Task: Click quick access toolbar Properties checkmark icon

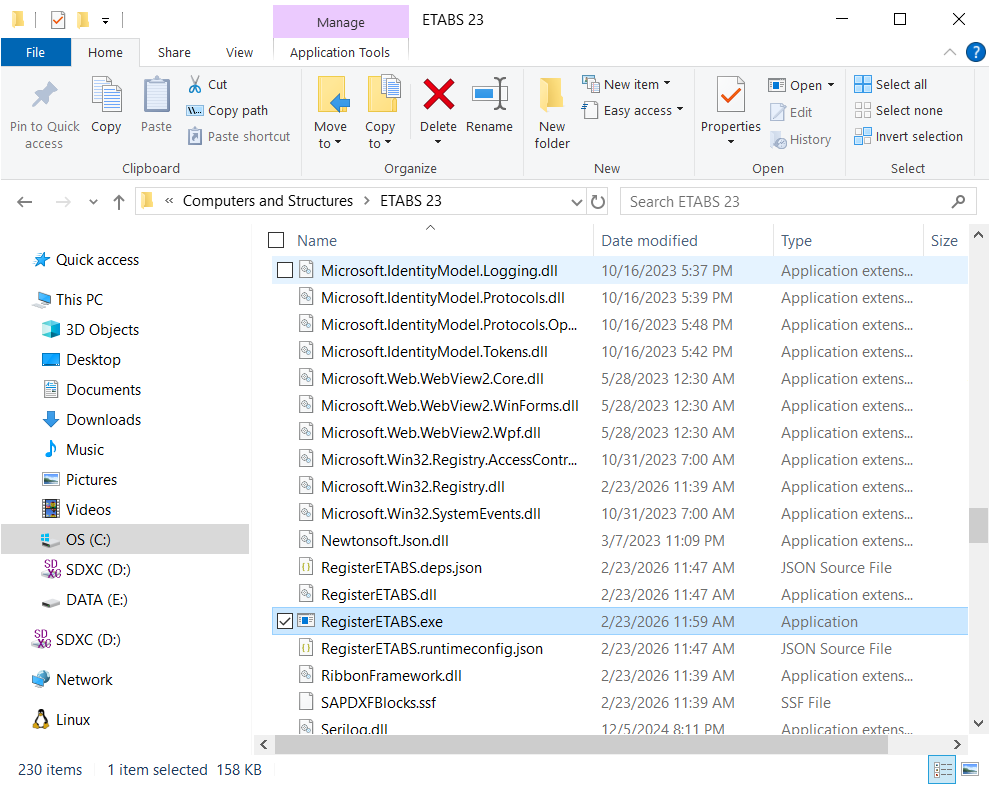Action: [x=57, y=20]
